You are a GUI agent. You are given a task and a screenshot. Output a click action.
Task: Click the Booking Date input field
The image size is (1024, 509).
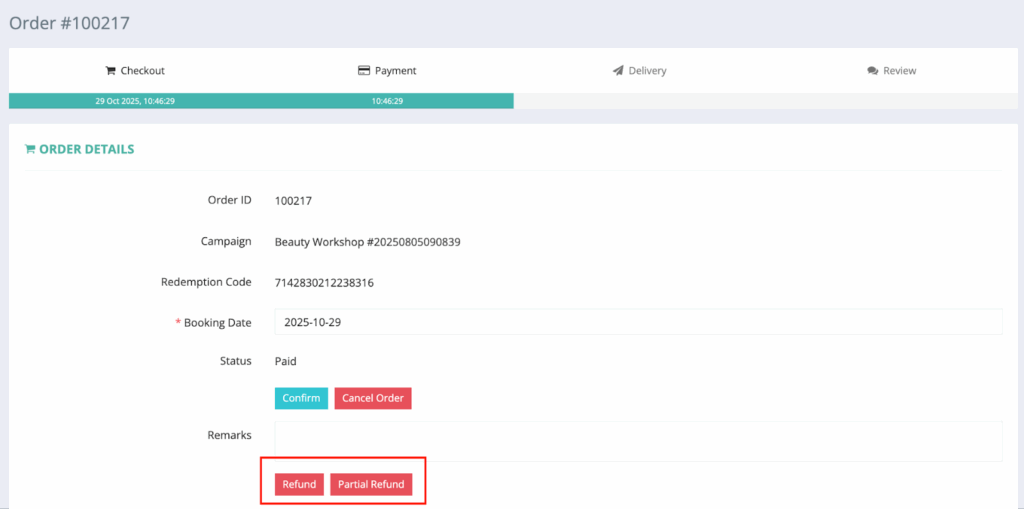638,322
